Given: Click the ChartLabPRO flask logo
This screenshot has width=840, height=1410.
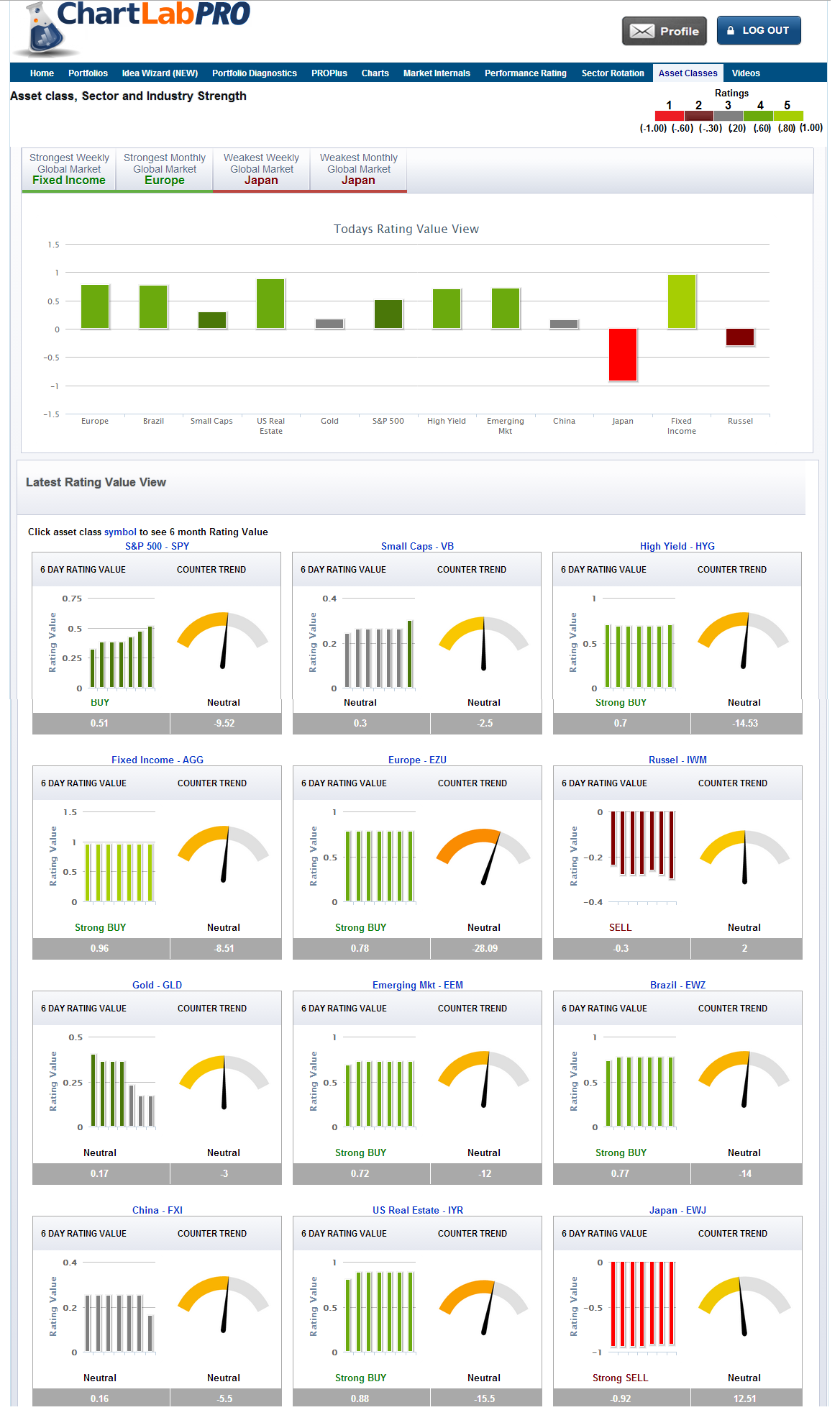Looking at the screenshot, I should pos(45,32).
